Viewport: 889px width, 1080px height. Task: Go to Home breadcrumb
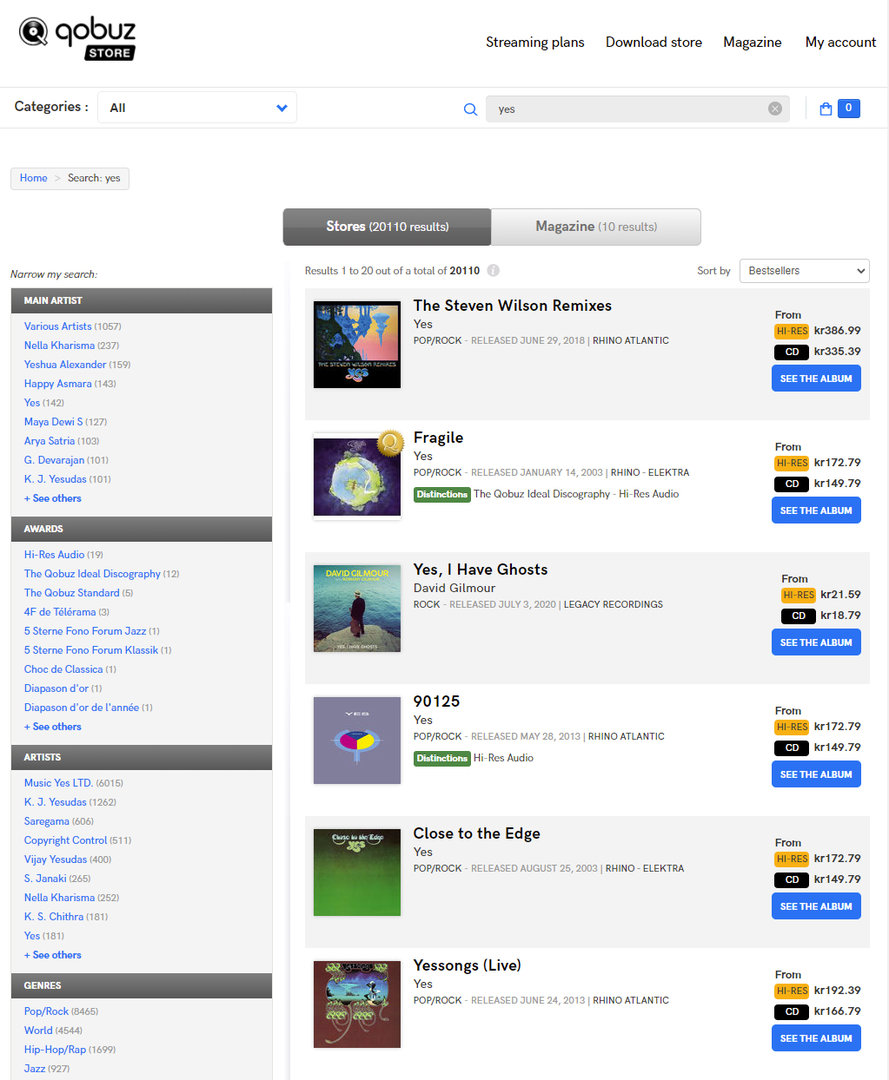33,178
